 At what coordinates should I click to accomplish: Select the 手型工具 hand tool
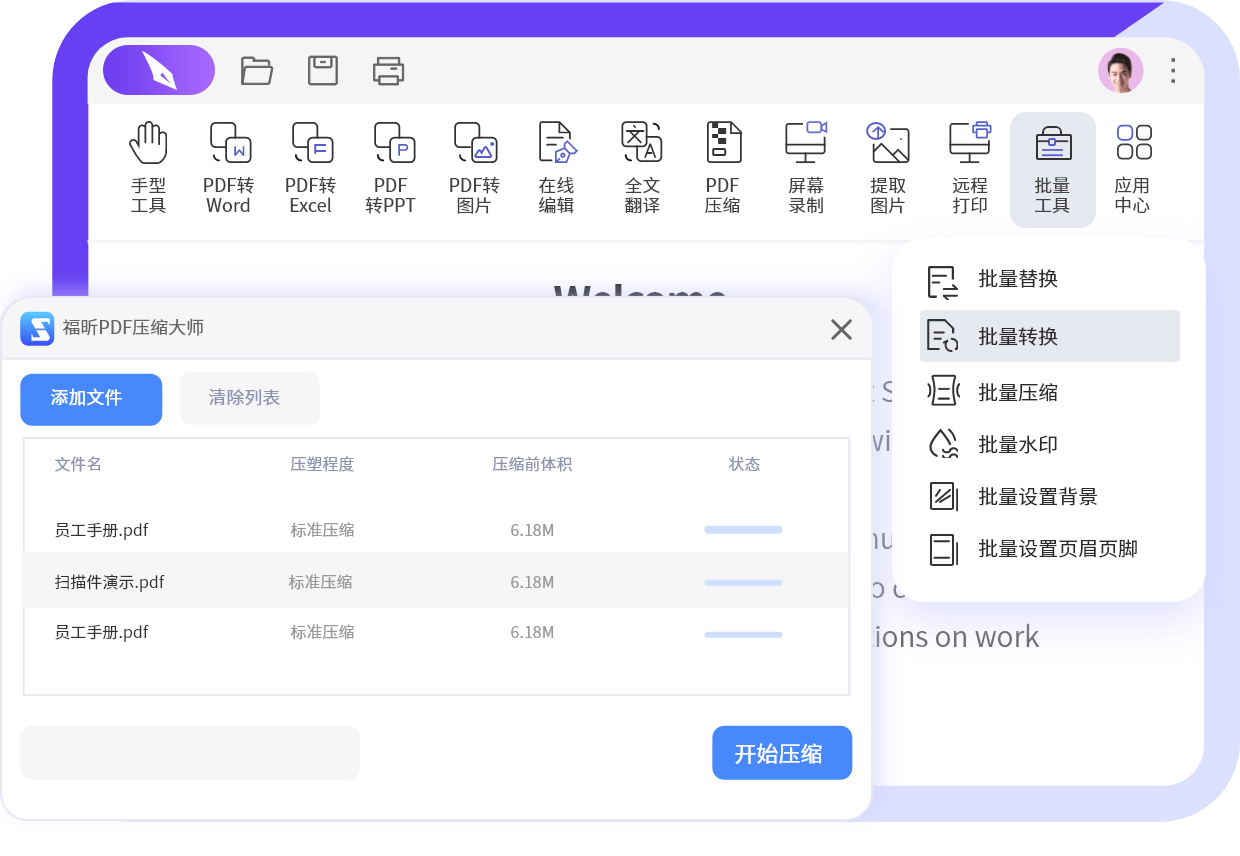(148, 168)
